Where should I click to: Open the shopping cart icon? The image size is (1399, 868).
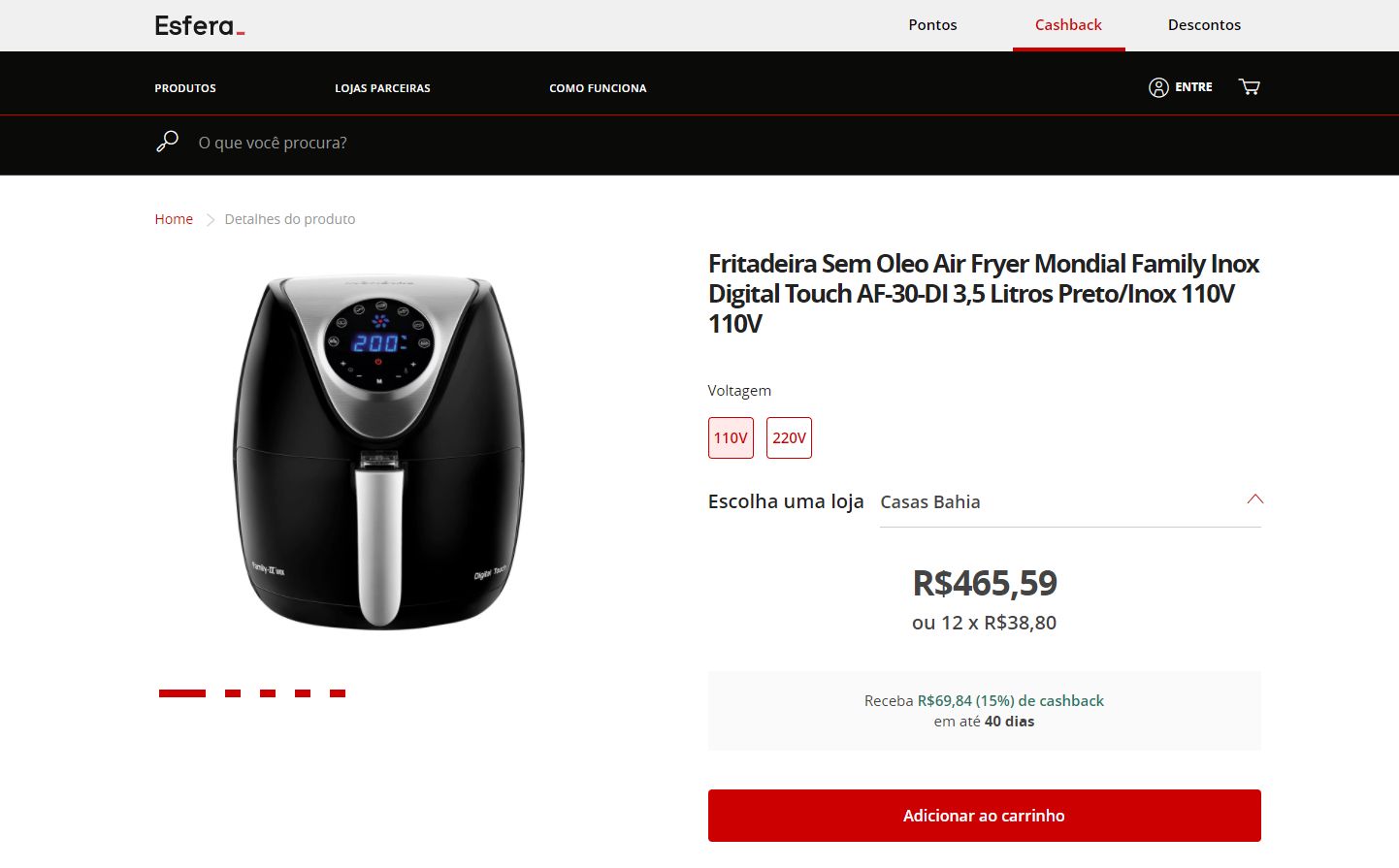click(1249, 87)
